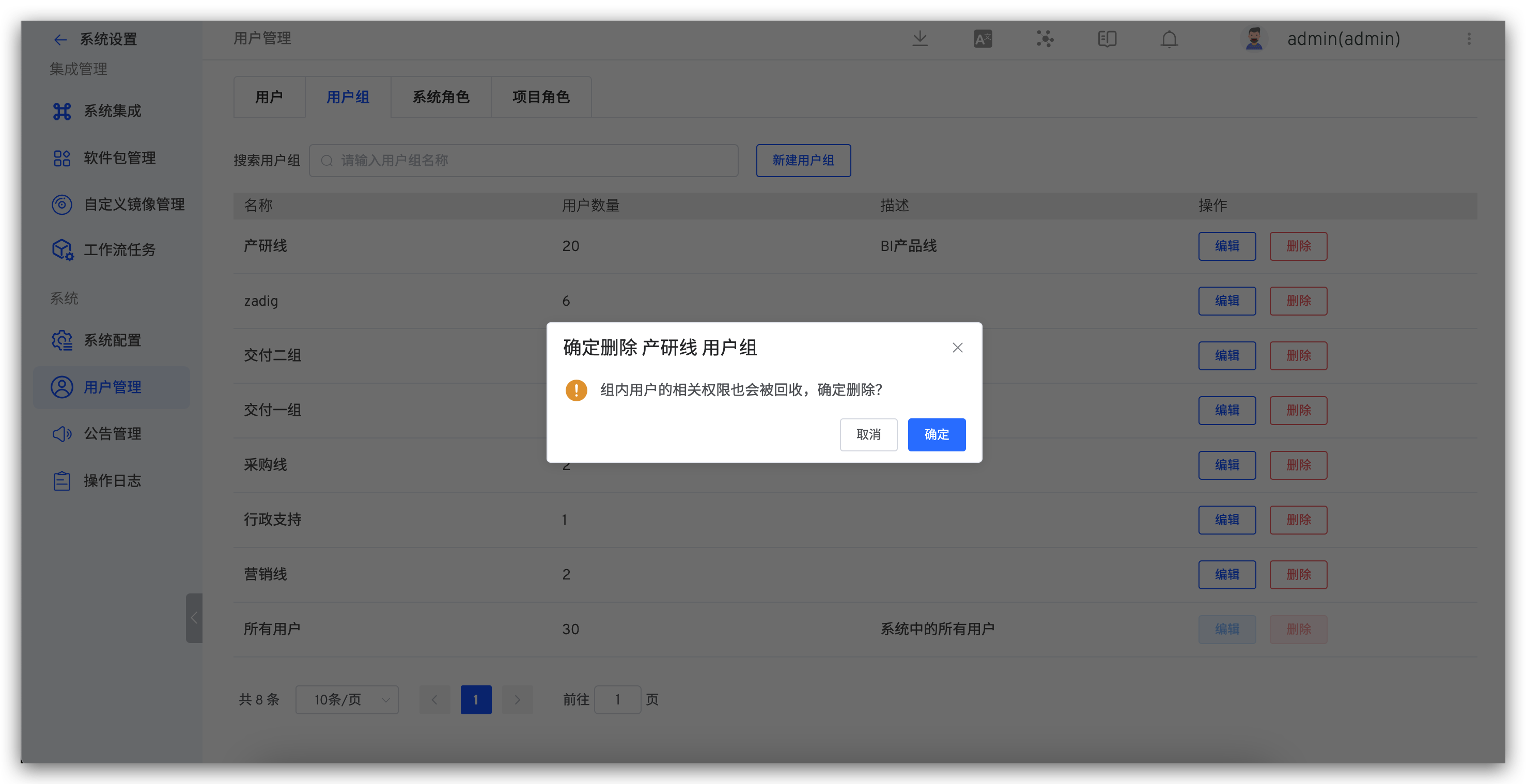Click the back arrow next to 系统设置
The height and width of the screenshot is (784, 1526).
coord(60,39)
